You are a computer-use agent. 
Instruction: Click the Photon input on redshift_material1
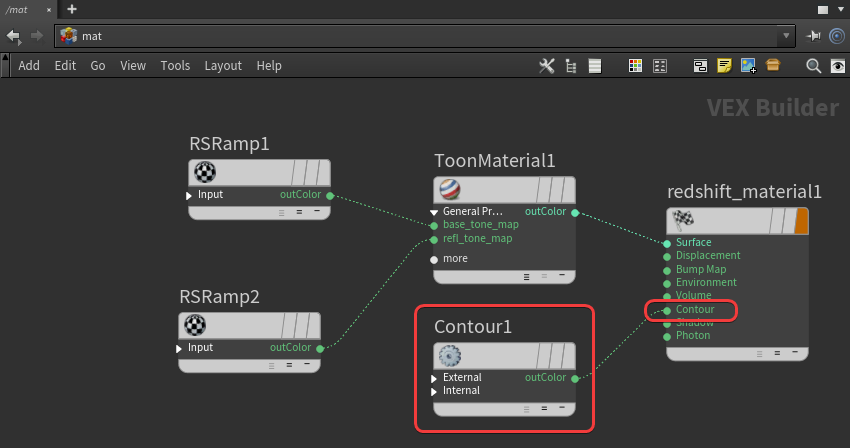[667, 337]
